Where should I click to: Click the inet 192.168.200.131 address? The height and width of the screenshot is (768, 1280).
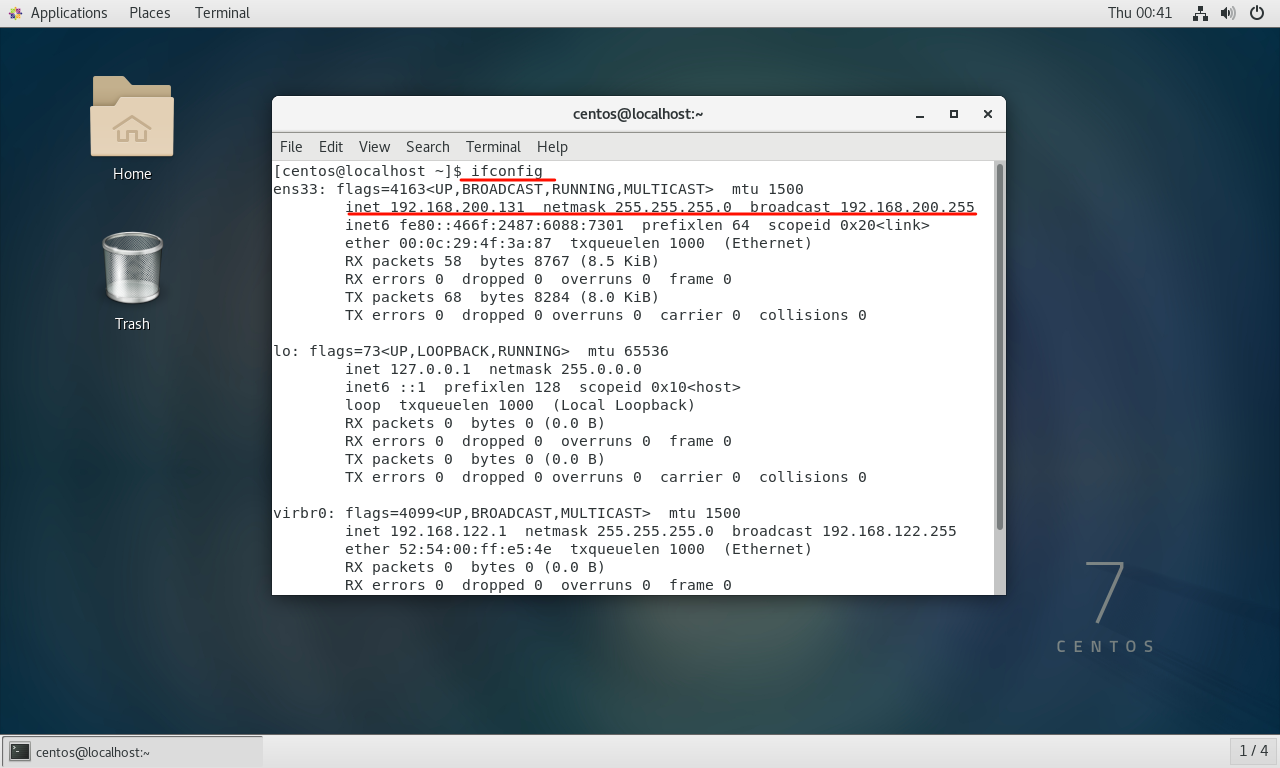coord(435,207)
